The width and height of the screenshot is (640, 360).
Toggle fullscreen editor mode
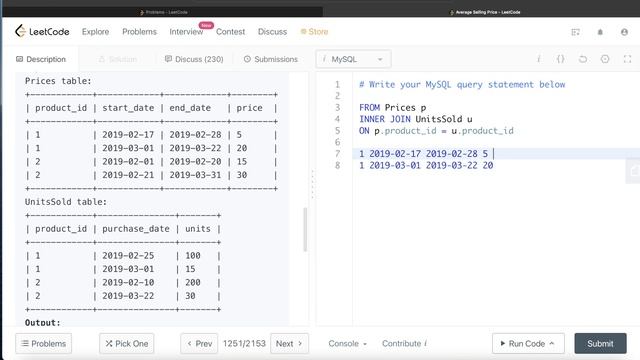pyautogui.click(x=627, y=59)
